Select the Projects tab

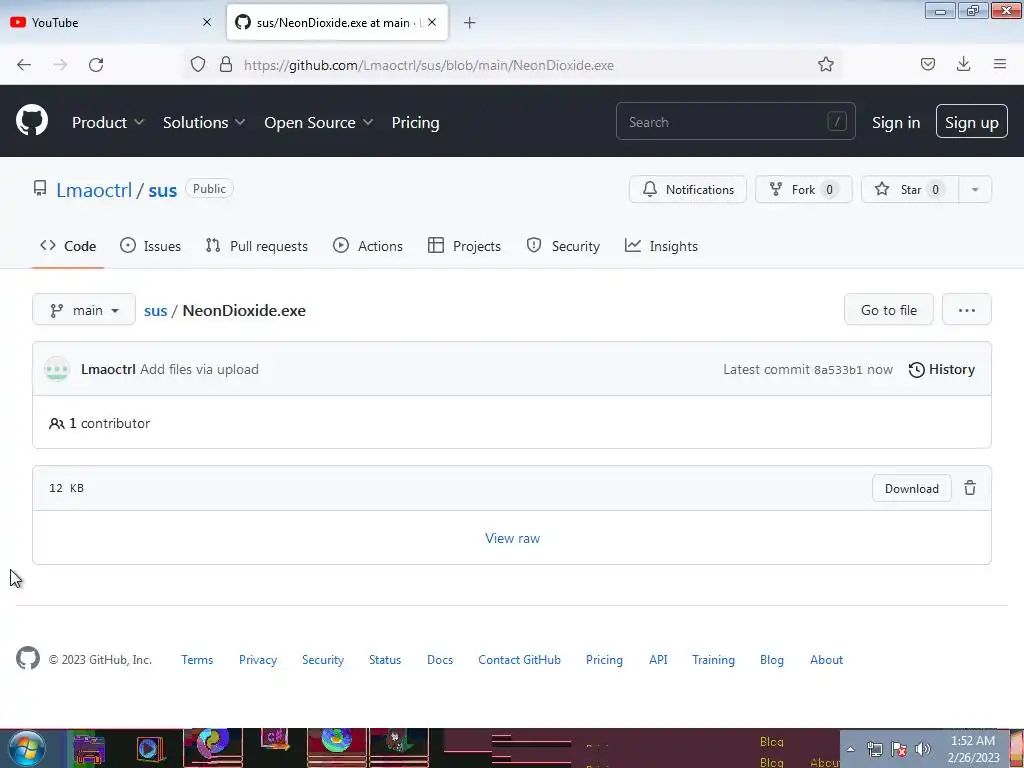(x=464, y=246)
